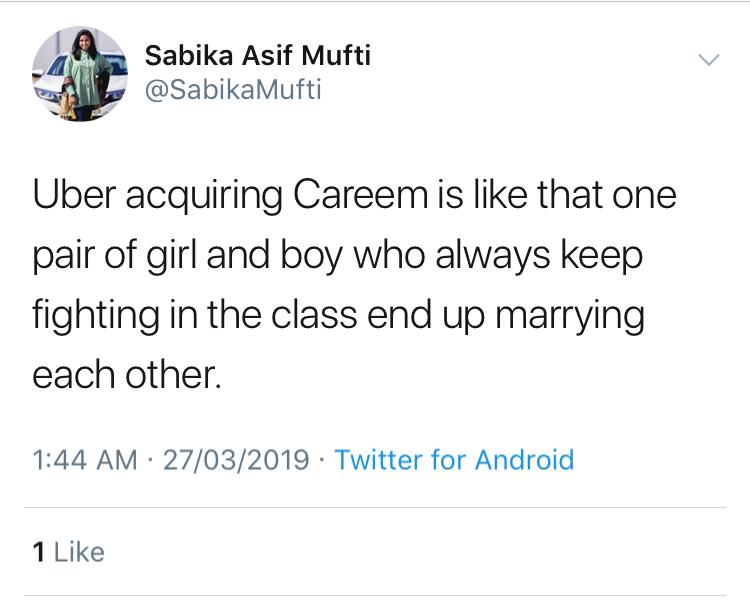The height and width of the screenshot is (611, 750).
Task: Select the 27/03/2019 date text
Action: coord(236,460)
